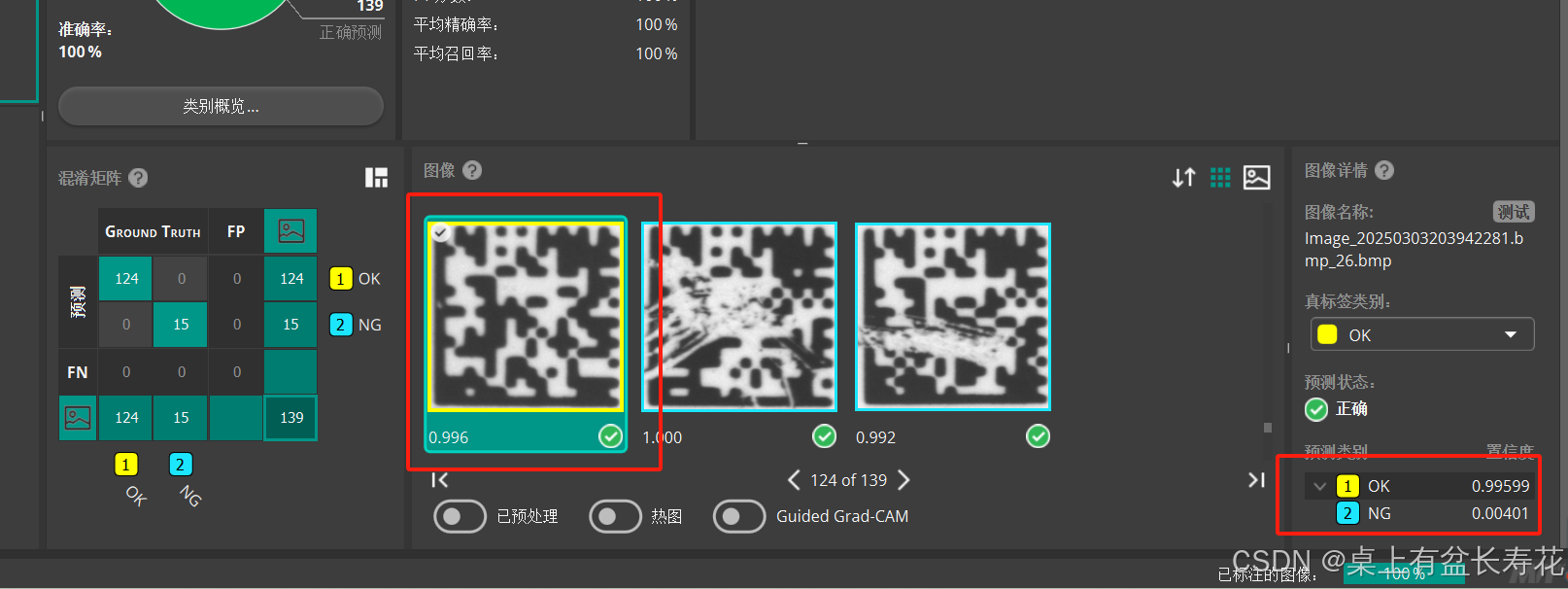
Task: Collapse the predicted class OK row chevron
Action: tap(1319, 486)
